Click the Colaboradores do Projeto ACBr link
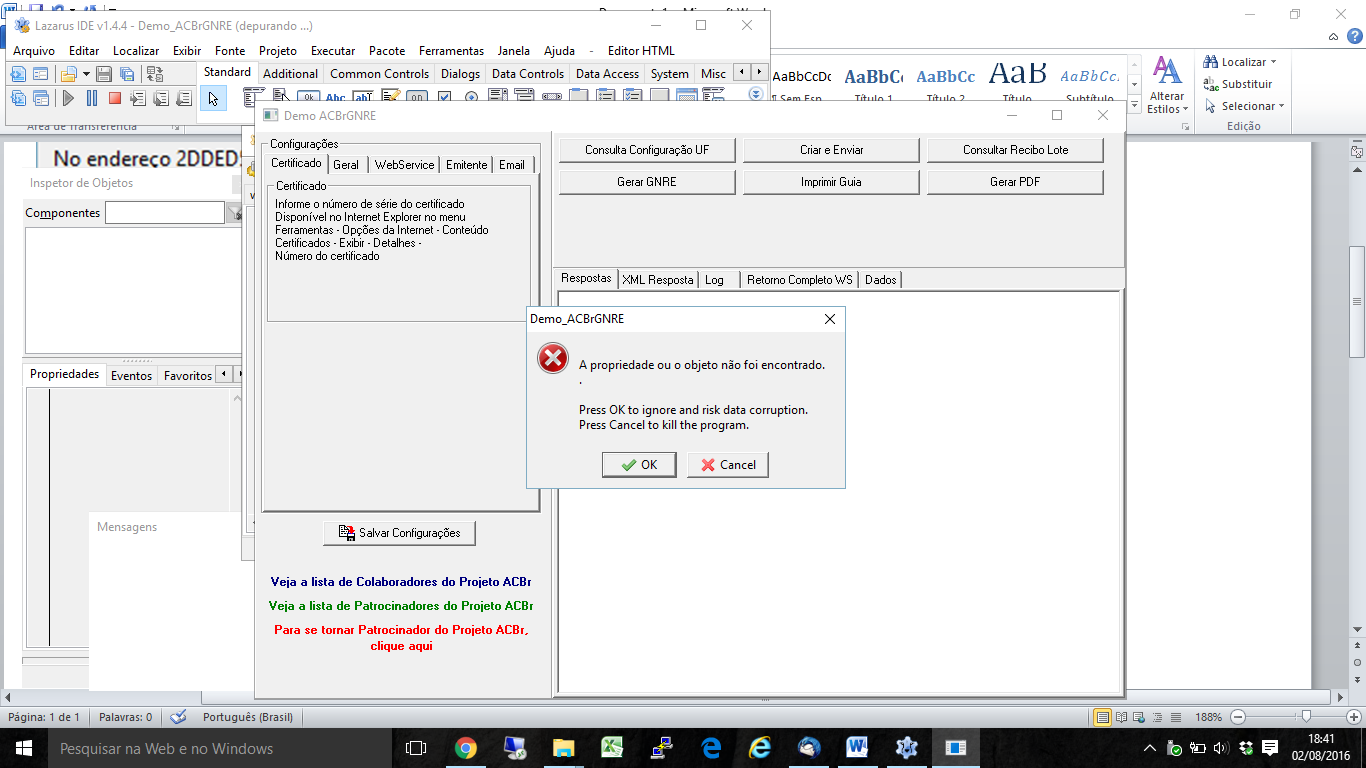 coord(401,581)
